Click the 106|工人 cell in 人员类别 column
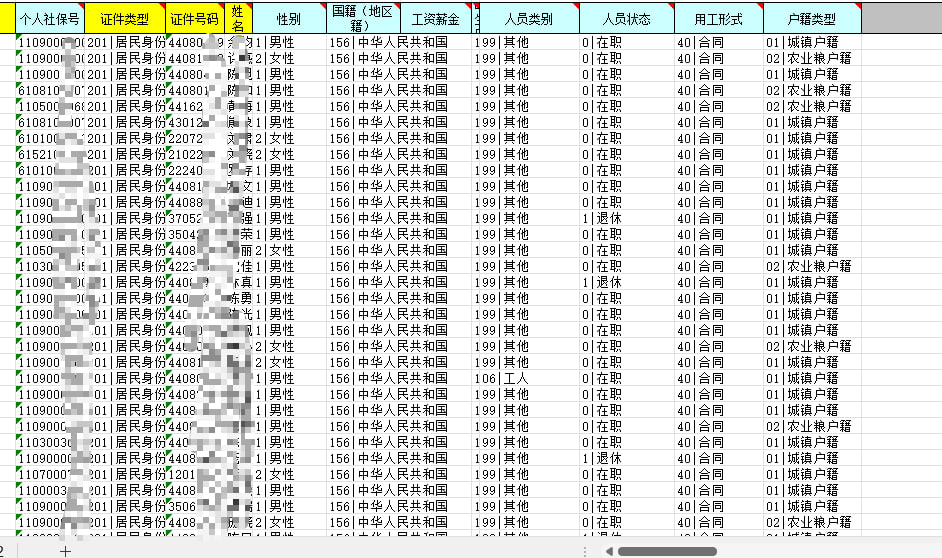Viewport: 942px width, 558px height. click(525, 378)
